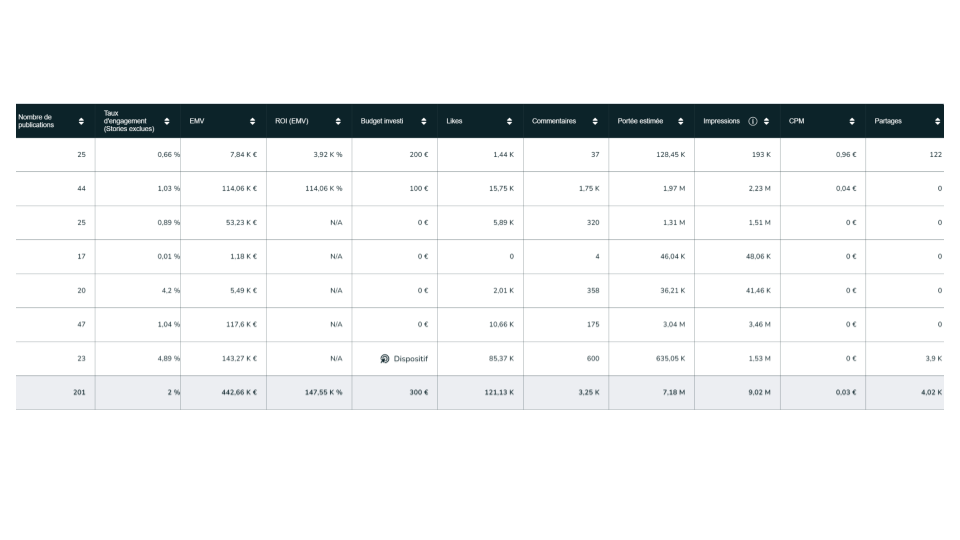Viewport: 960px width, 540px height.
Task: Select total publications 201
Action: pos(80,392)
